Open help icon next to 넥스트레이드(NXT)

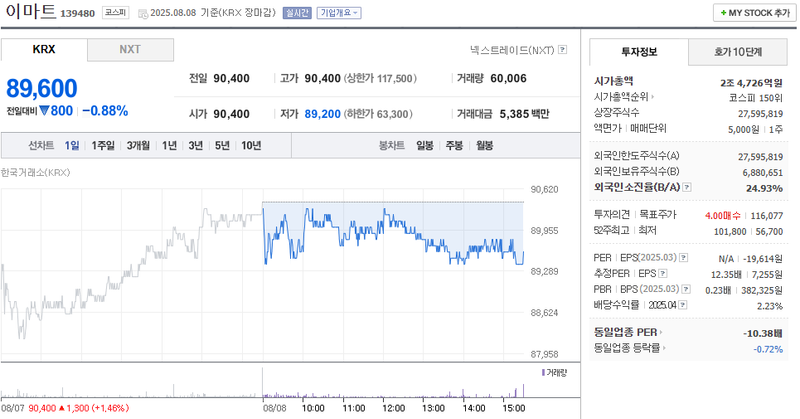point(562,50)
